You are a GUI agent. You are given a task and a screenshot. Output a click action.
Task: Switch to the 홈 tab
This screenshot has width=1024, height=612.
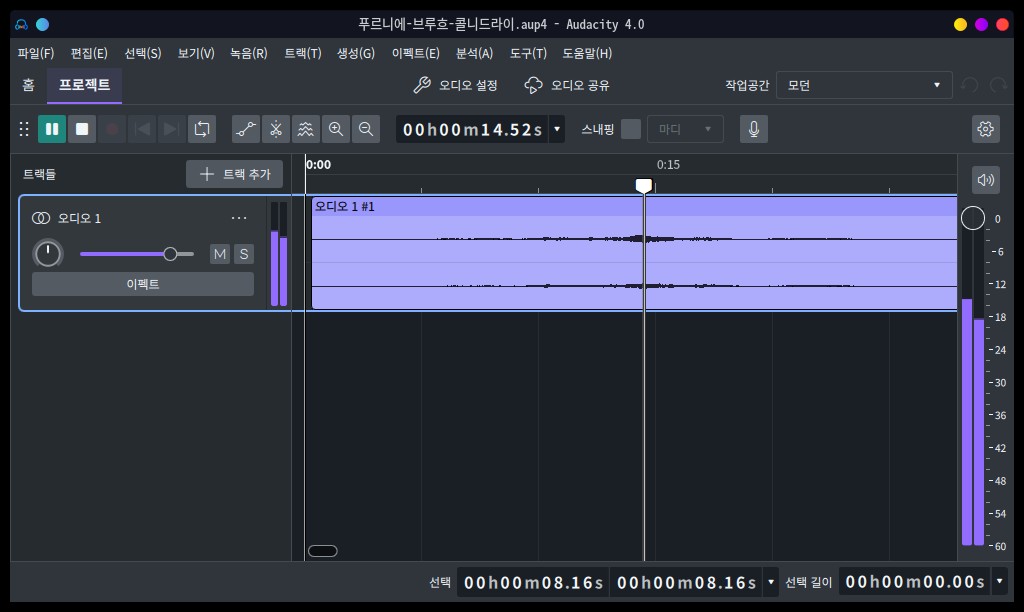[29, 86]
